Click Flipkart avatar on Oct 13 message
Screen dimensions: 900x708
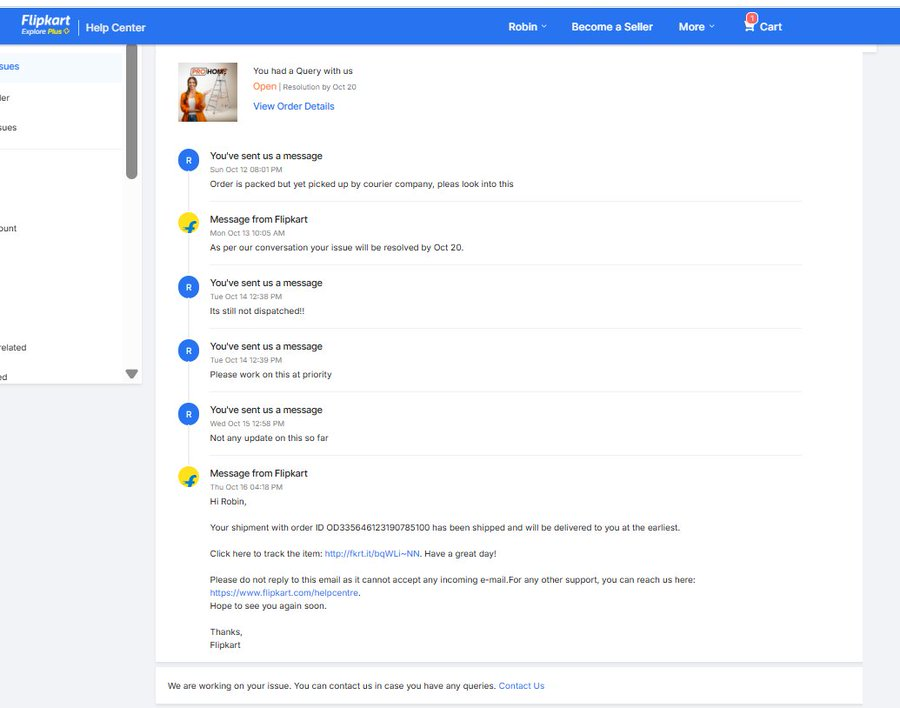(x=188, y=223)
